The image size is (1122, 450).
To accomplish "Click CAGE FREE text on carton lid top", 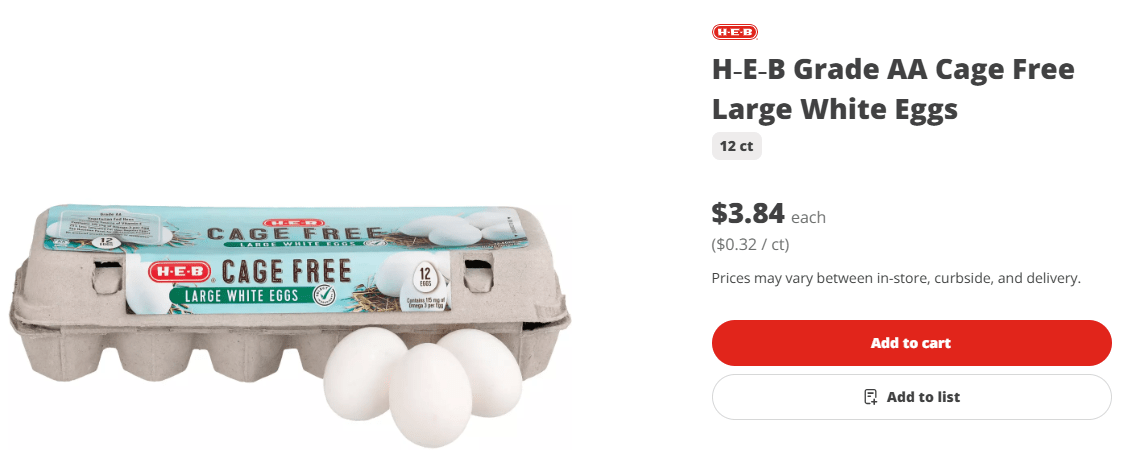I will (x=293, y=235).
